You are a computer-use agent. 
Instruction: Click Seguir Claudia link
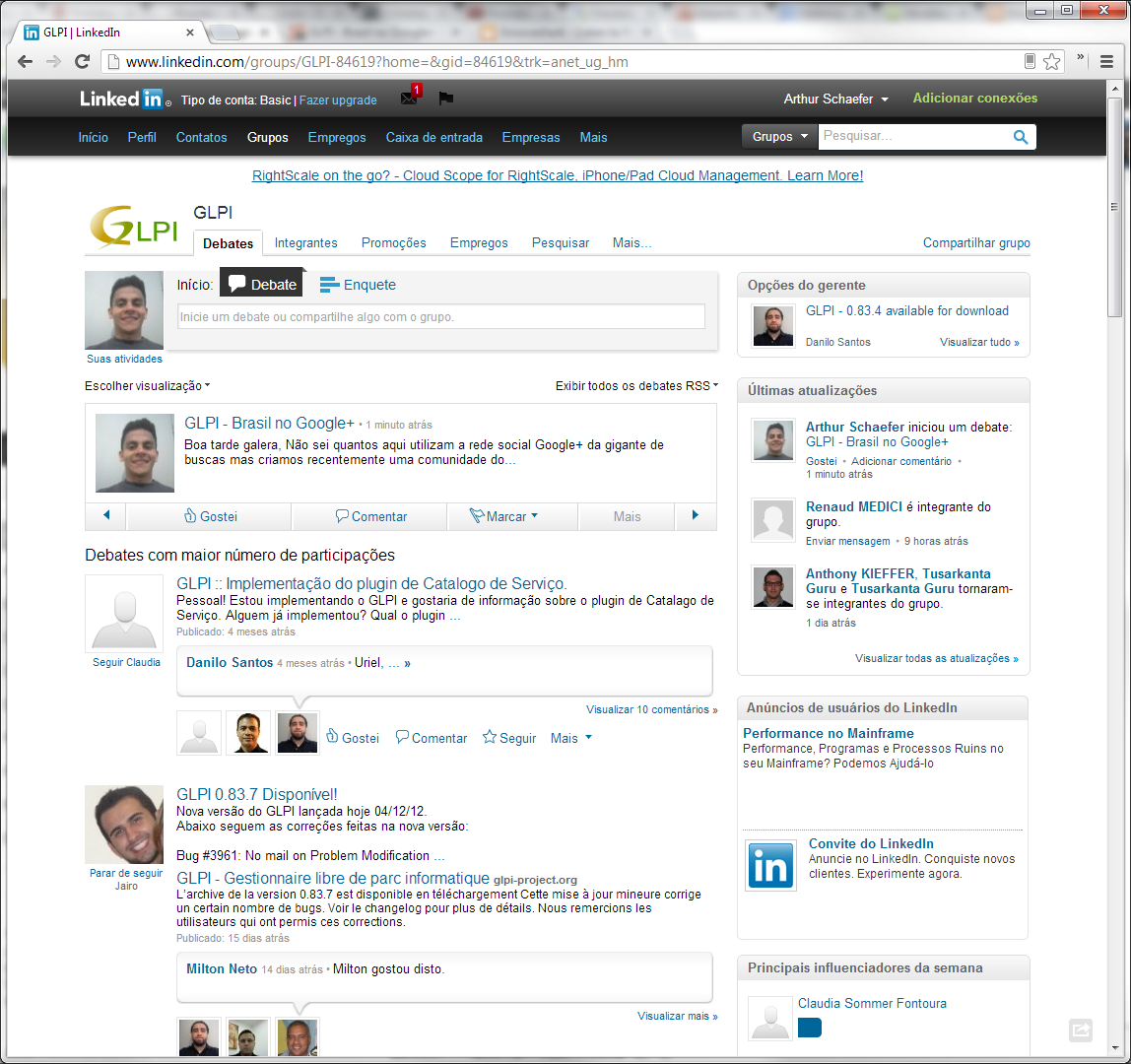[x=127, y=662]
